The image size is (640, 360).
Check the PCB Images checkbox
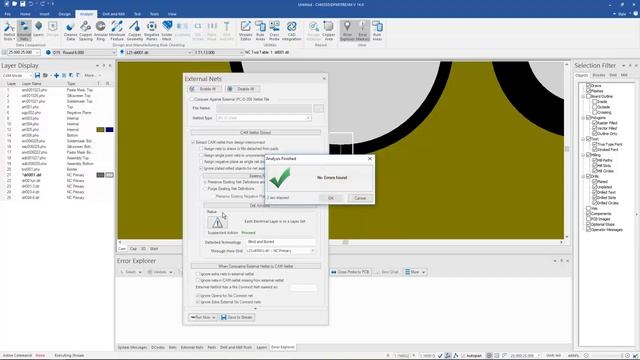(589, 219)
